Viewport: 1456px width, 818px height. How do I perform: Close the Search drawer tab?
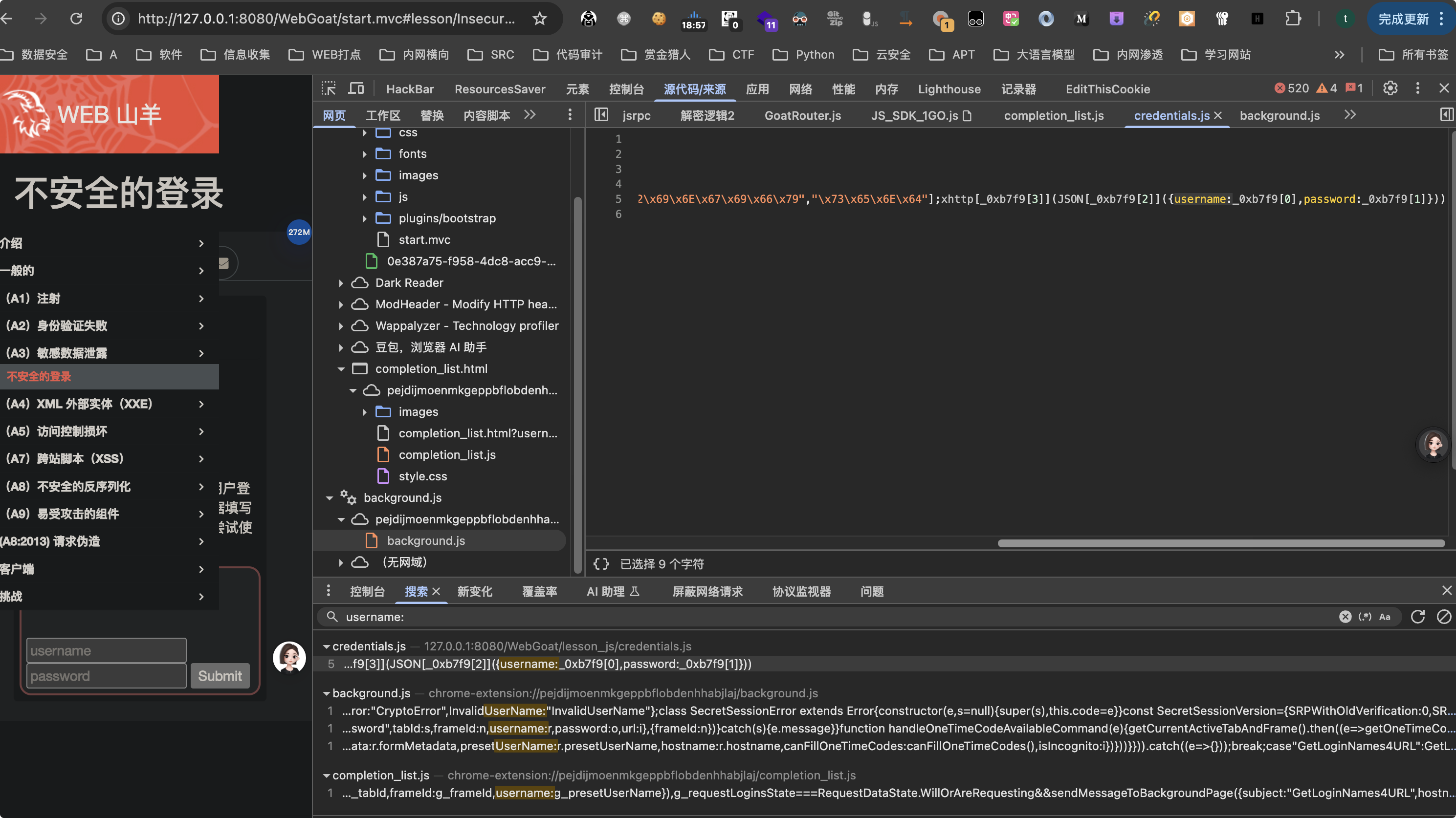[x=436, y=591]
